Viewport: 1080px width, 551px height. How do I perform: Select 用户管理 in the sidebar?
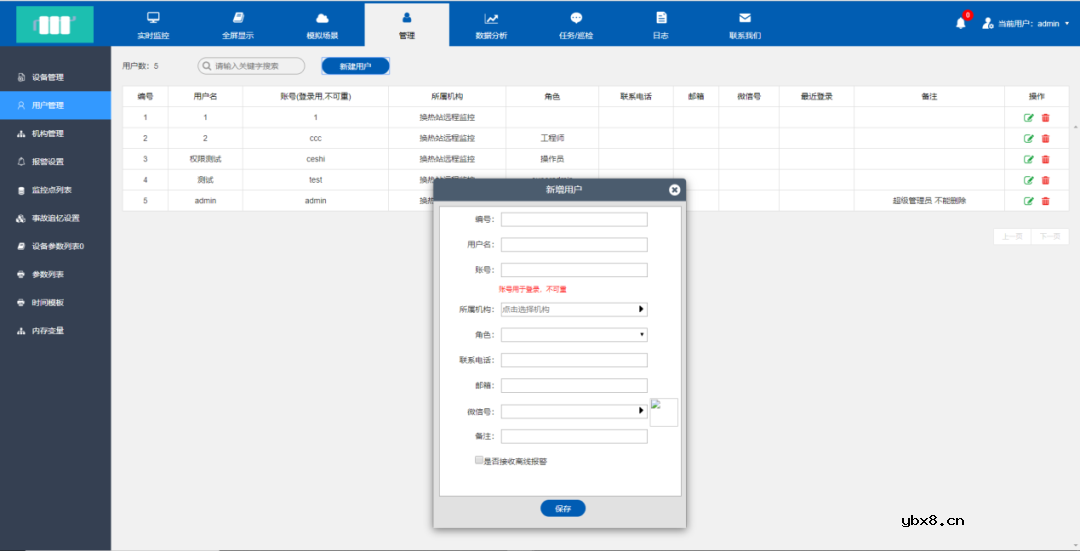(x=55, y=105)
